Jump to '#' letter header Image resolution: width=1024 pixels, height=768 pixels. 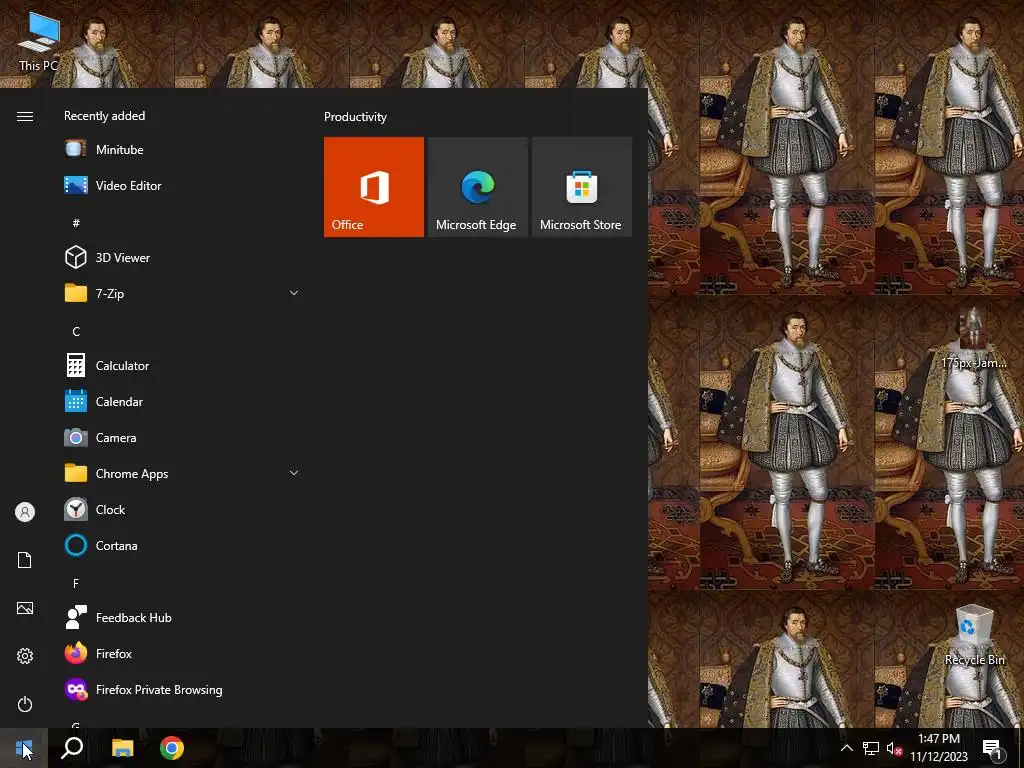(76, 223)
